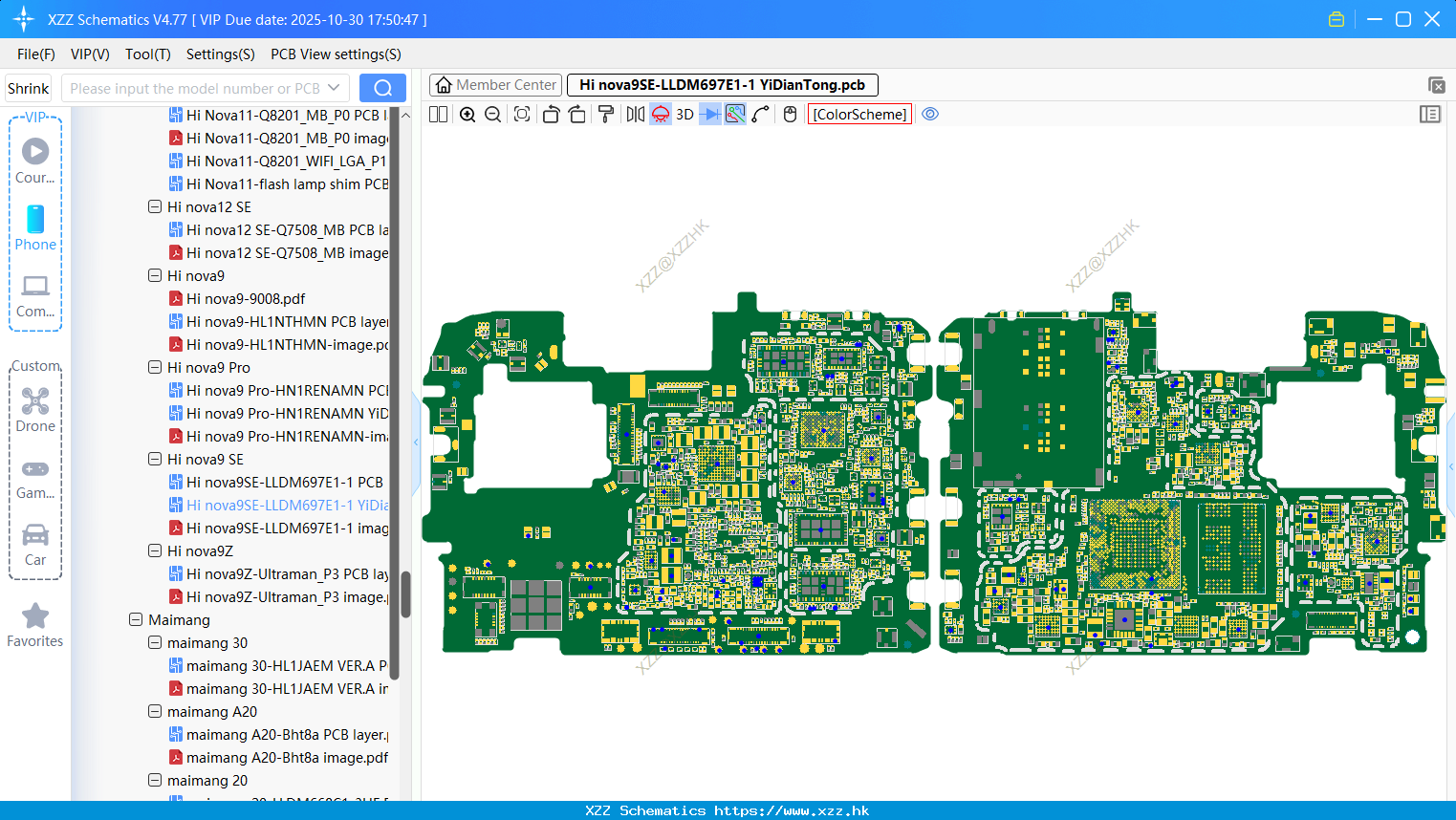Viewport: 1456px width, 820px height.
Task: Open Hi nova9-9008.pdf file
Action: pos(237,298)
